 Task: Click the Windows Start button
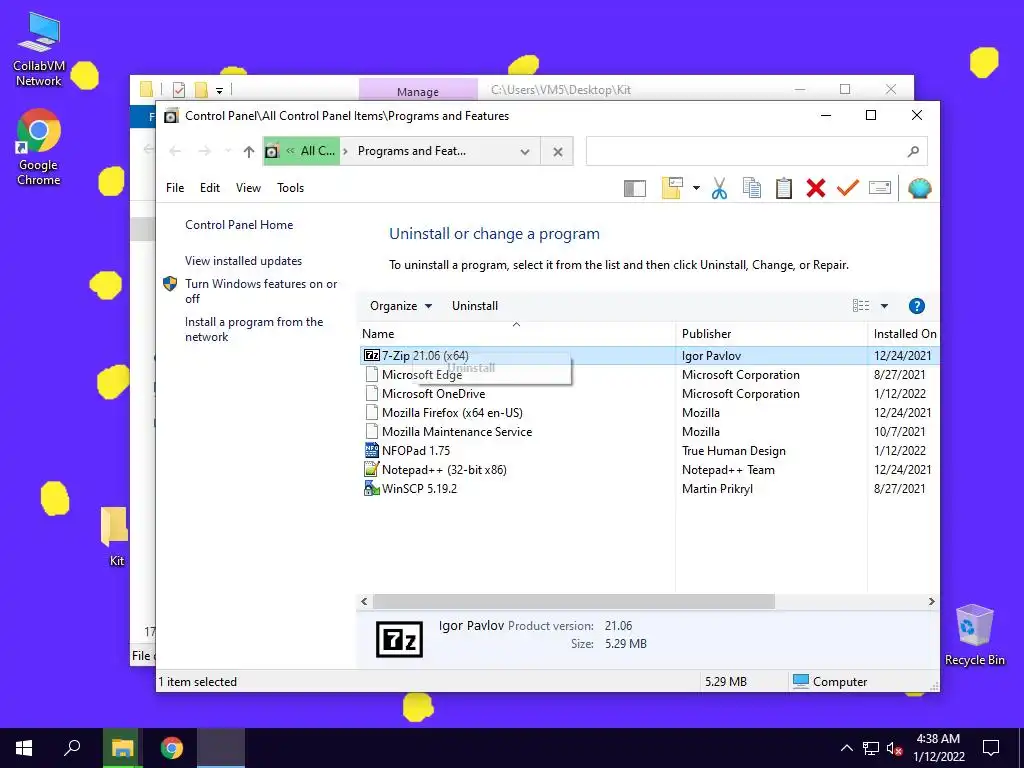tap(24, 748)
